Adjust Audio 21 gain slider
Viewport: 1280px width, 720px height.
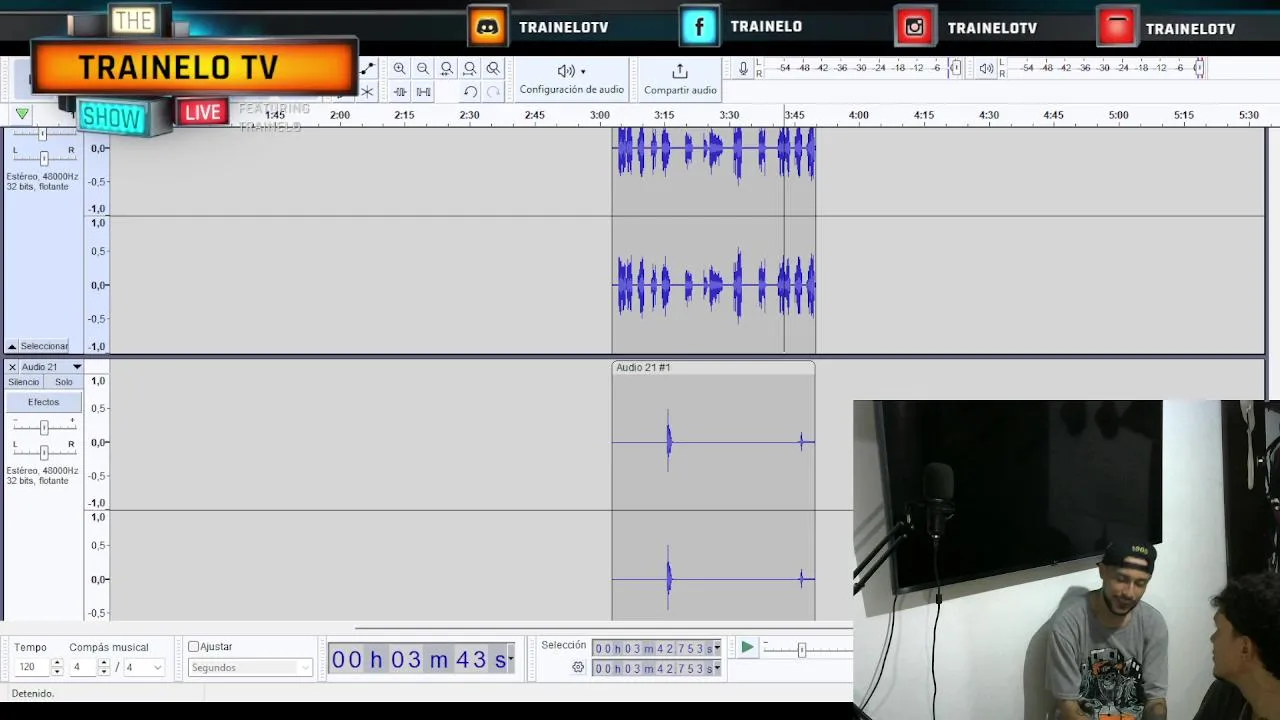coord(44,427)
